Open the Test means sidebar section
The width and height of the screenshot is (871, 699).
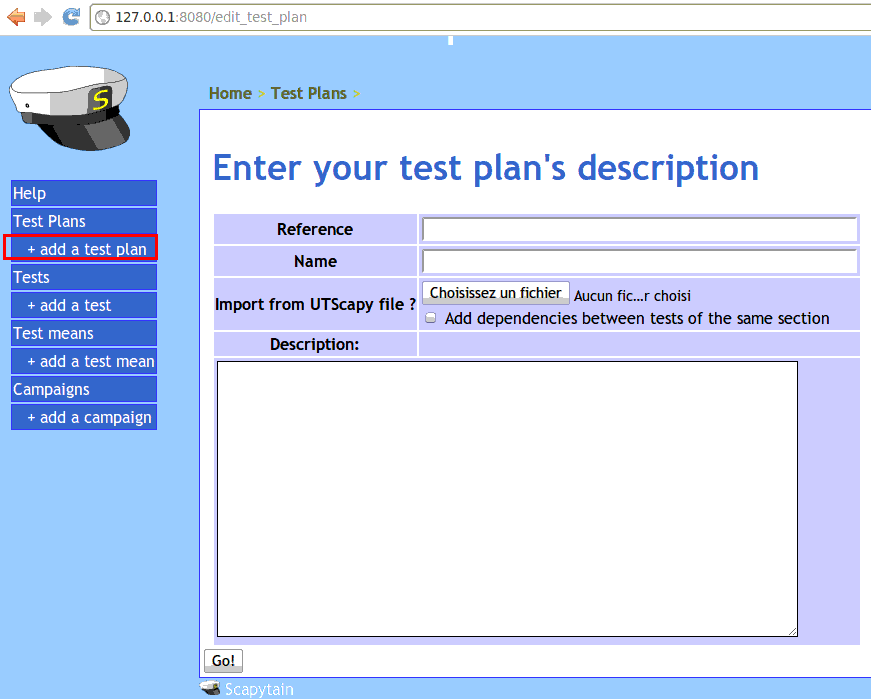[84, 333]
